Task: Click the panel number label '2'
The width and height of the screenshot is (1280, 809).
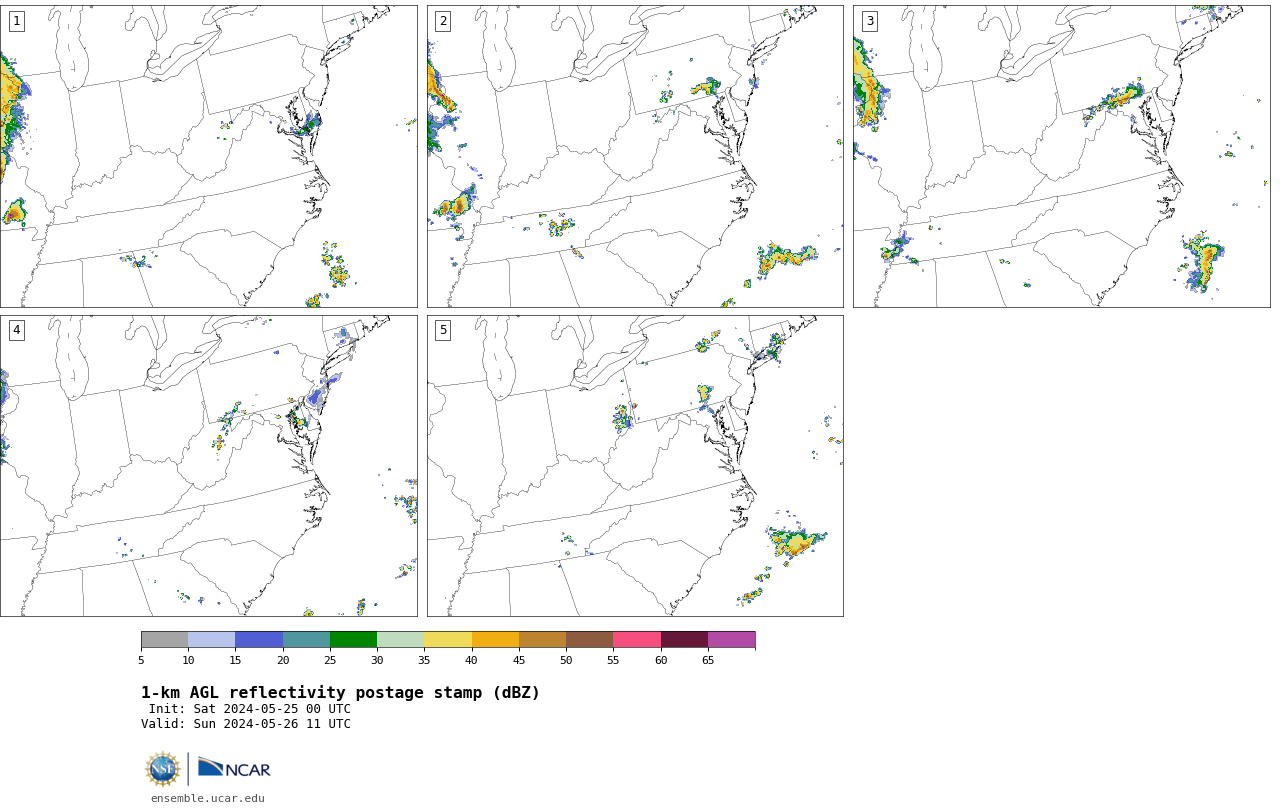Action: pyautogui.click(x=443, y=21)
